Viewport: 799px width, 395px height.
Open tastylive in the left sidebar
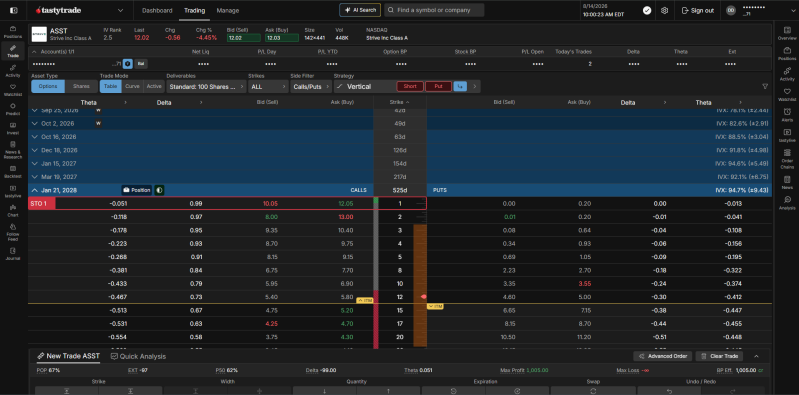pyautogui.click(x=13, y=191)
